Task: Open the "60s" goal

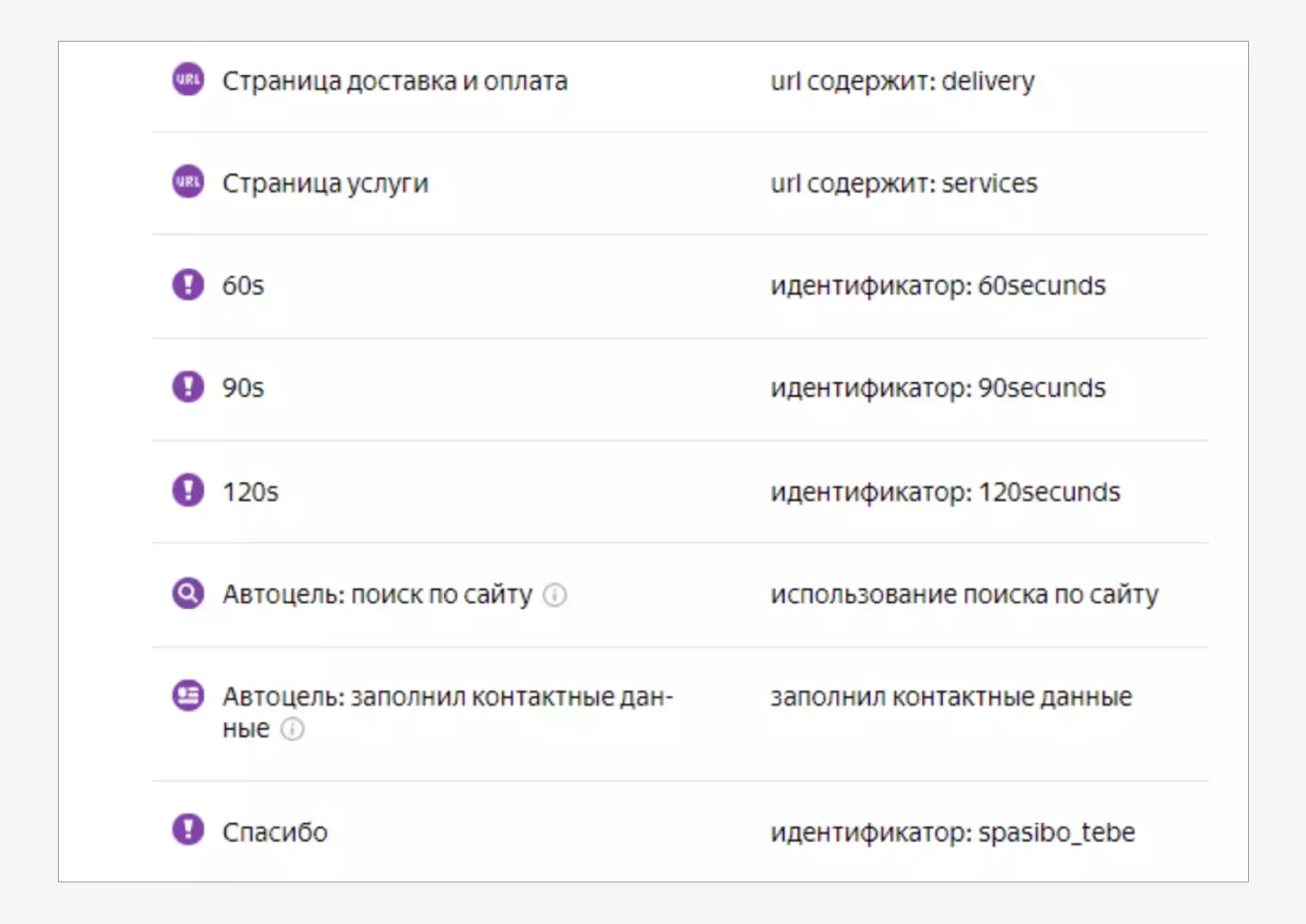Action: click(x=243, y=286)
